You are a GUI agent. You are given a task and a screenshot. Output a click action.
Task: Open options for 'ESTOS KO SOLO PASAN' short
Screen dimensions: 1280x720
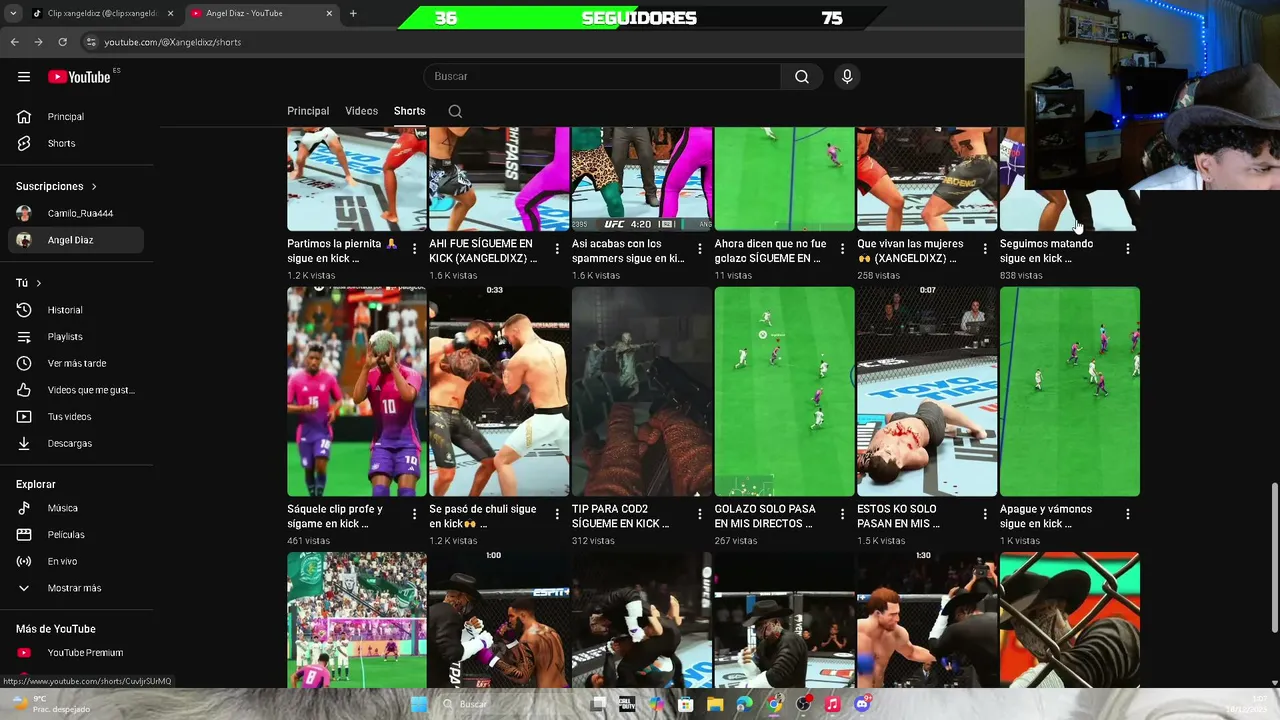985,514
